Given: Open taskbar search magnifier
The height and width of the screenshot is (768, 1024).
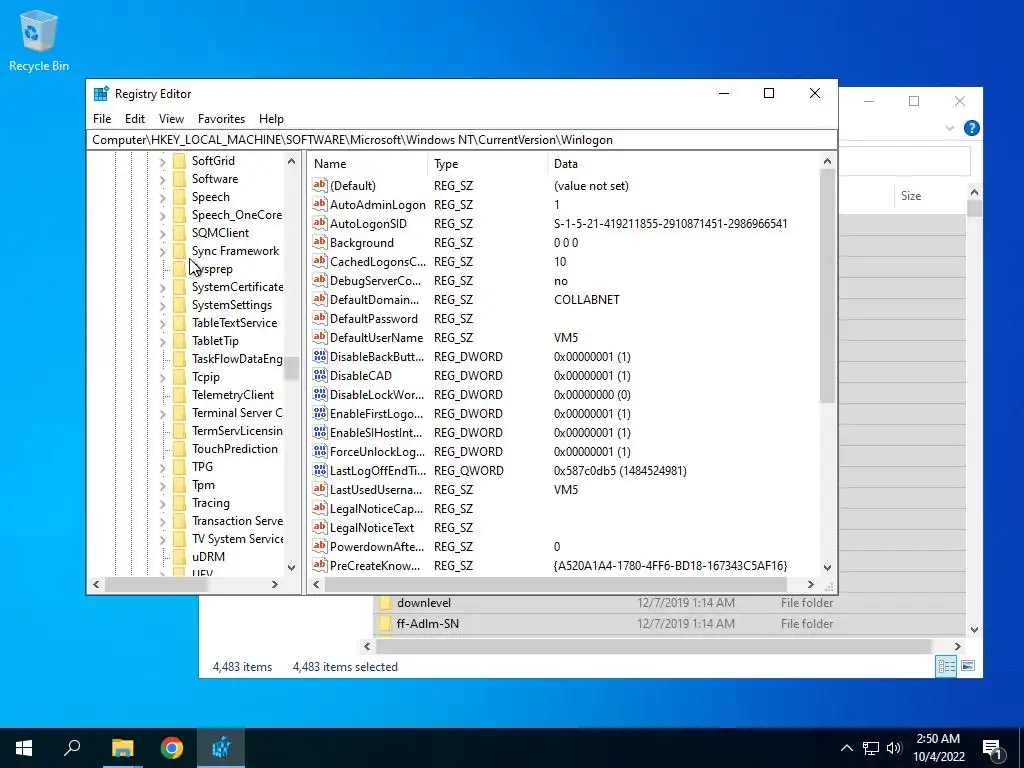Looking at the screenshot, I should [72, 748].
